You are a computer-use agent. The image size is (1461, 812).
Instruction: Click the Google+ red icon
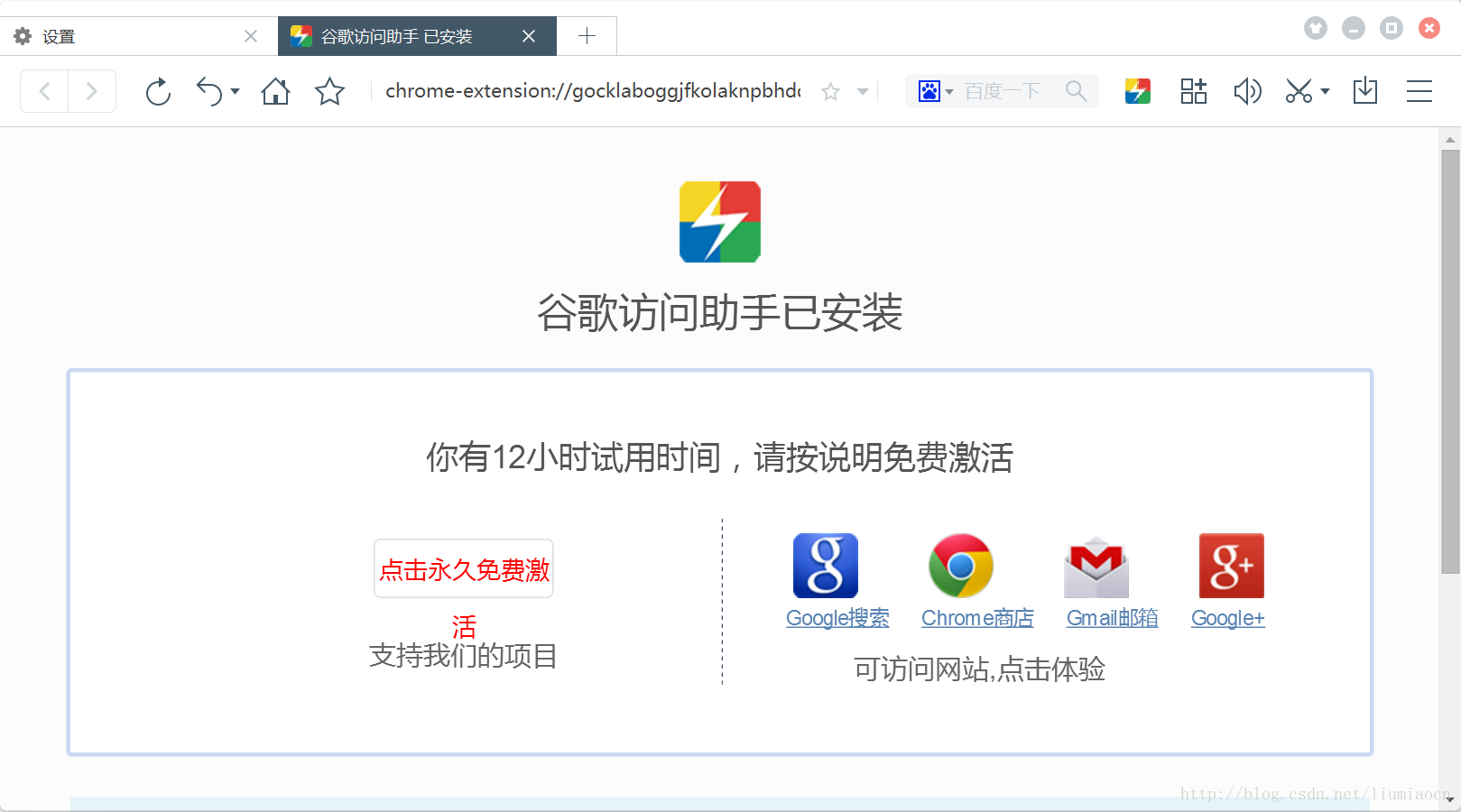pyautogui.click(x=1232, y=566)
